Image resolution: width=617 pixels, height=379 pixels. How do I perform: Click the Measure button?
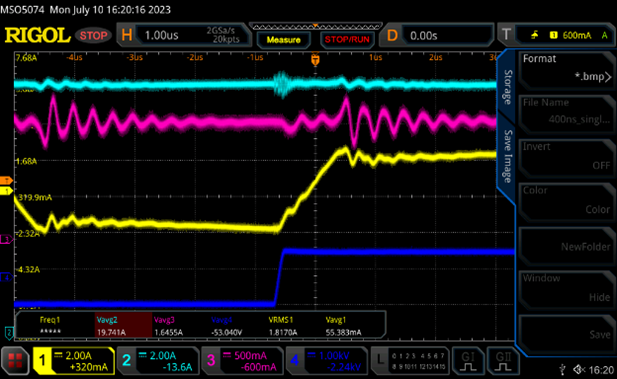point(283,40)
